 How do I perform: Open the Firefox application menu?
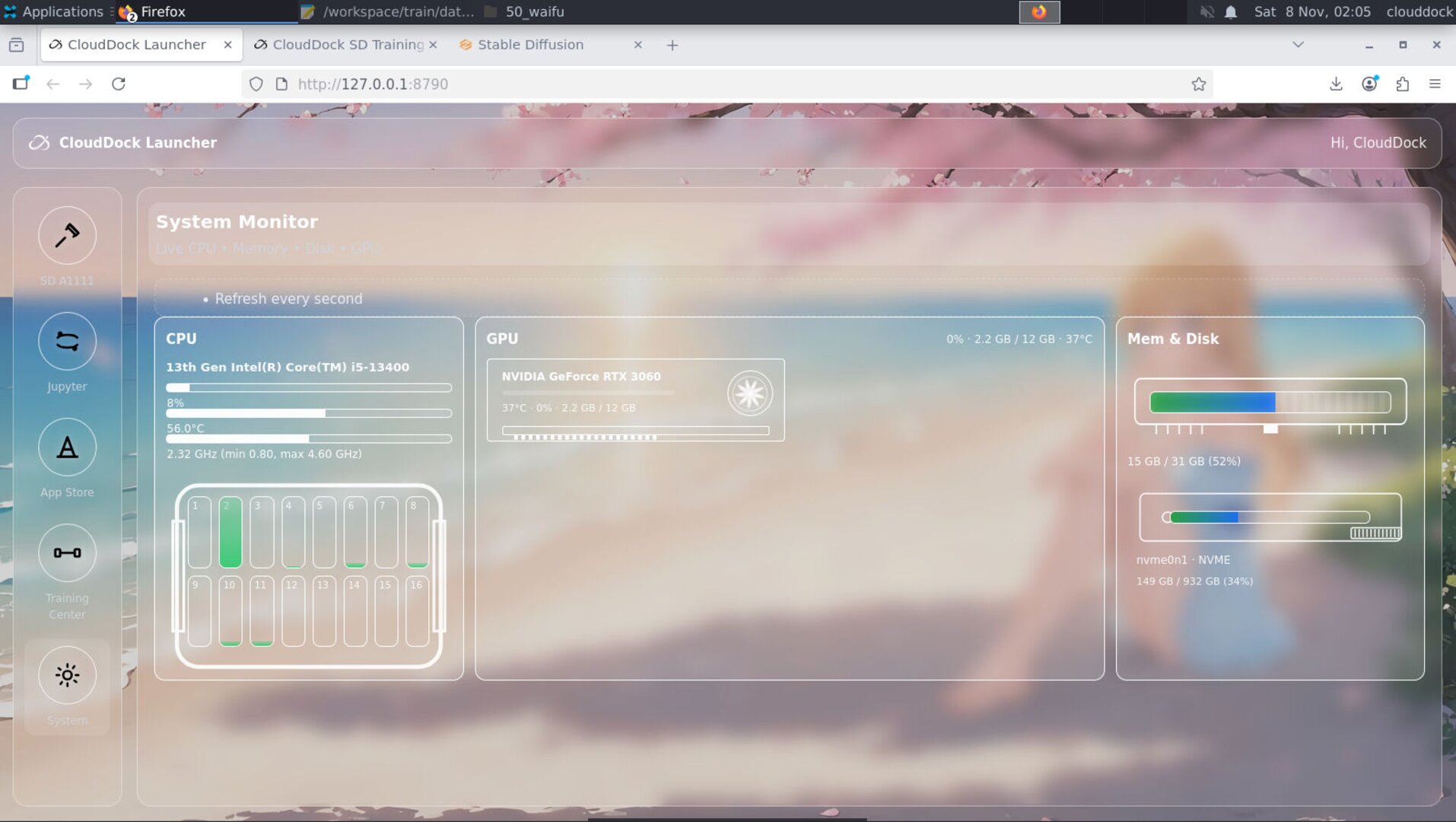[x=1436, y=84]
